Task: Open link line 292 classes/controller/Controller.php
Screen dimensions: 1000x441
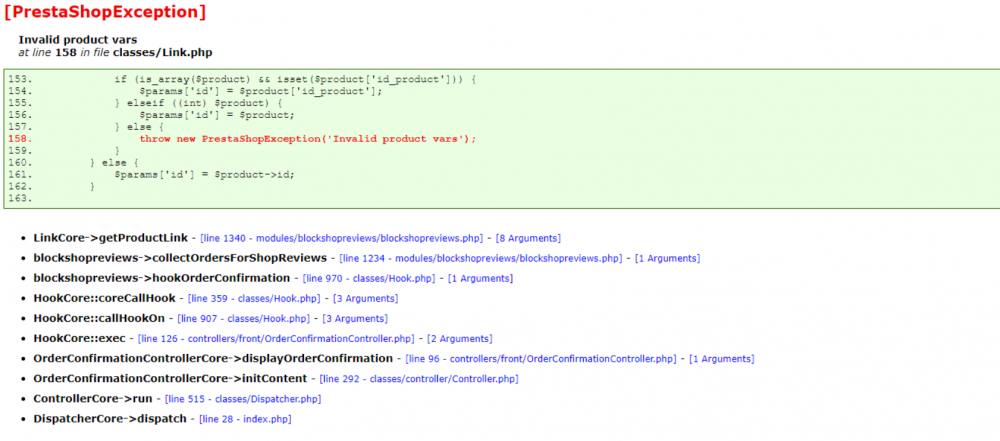Action: pyautogui.click(x=419, y=379)
